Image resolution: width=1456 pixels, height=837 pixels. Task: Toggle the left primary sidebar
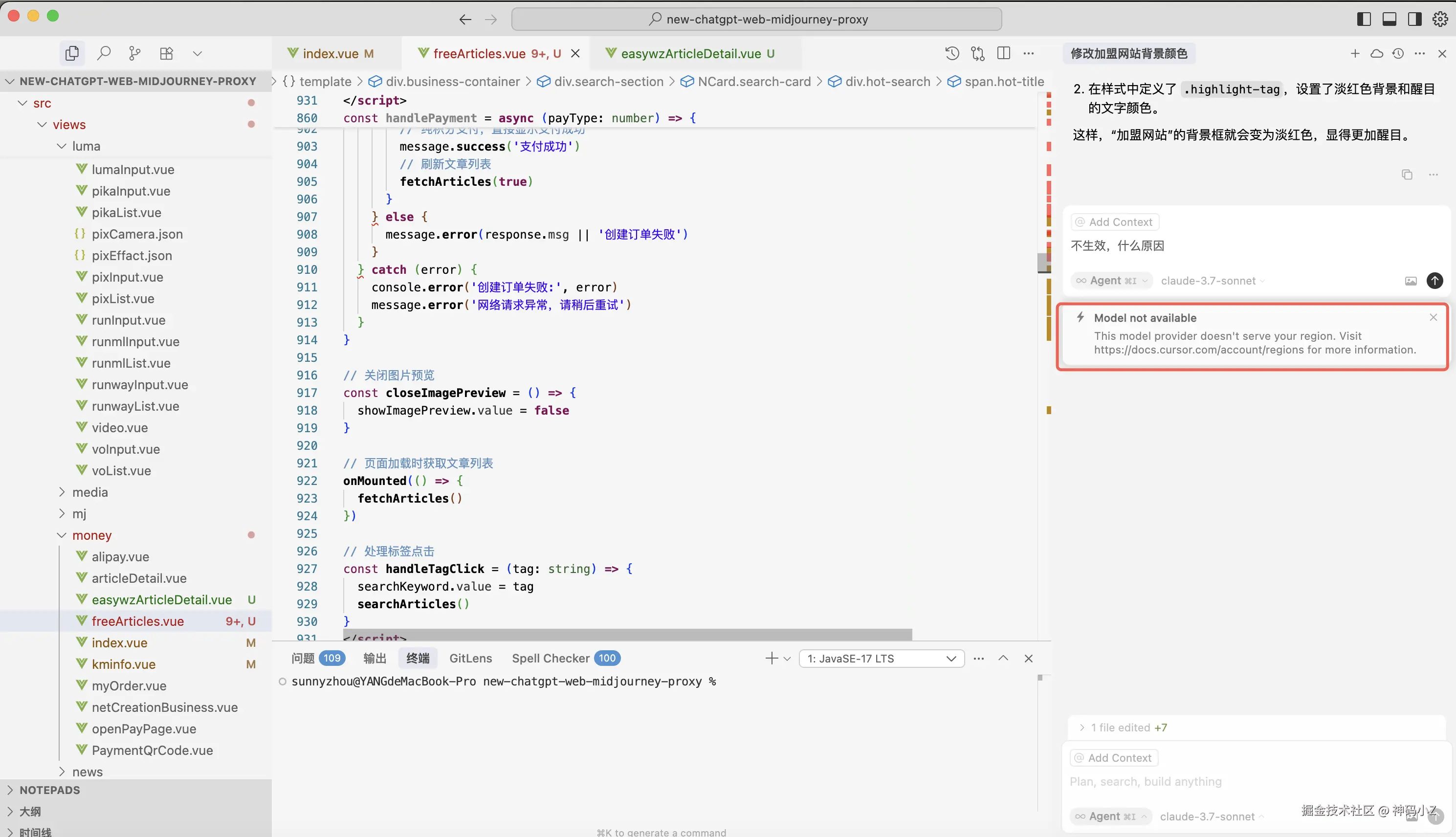coord(1364,19)
